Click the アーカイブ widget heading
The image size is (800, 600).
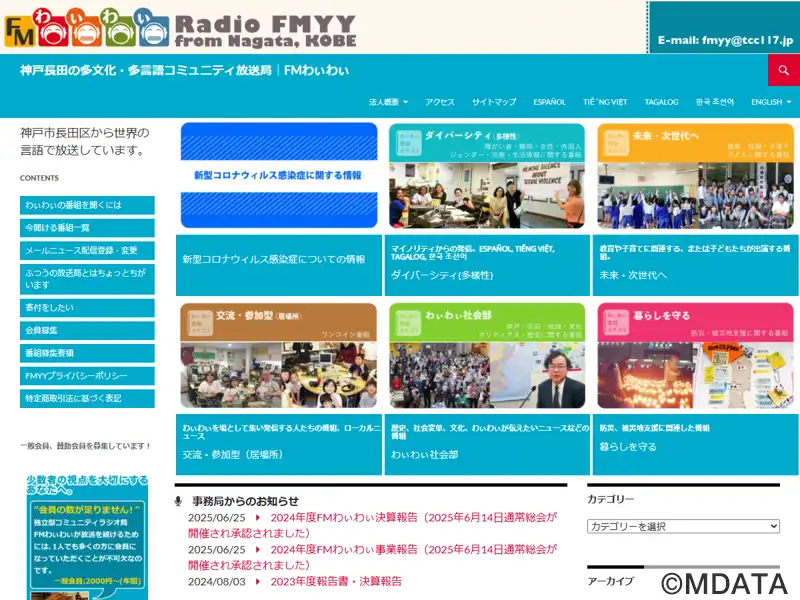611,581
